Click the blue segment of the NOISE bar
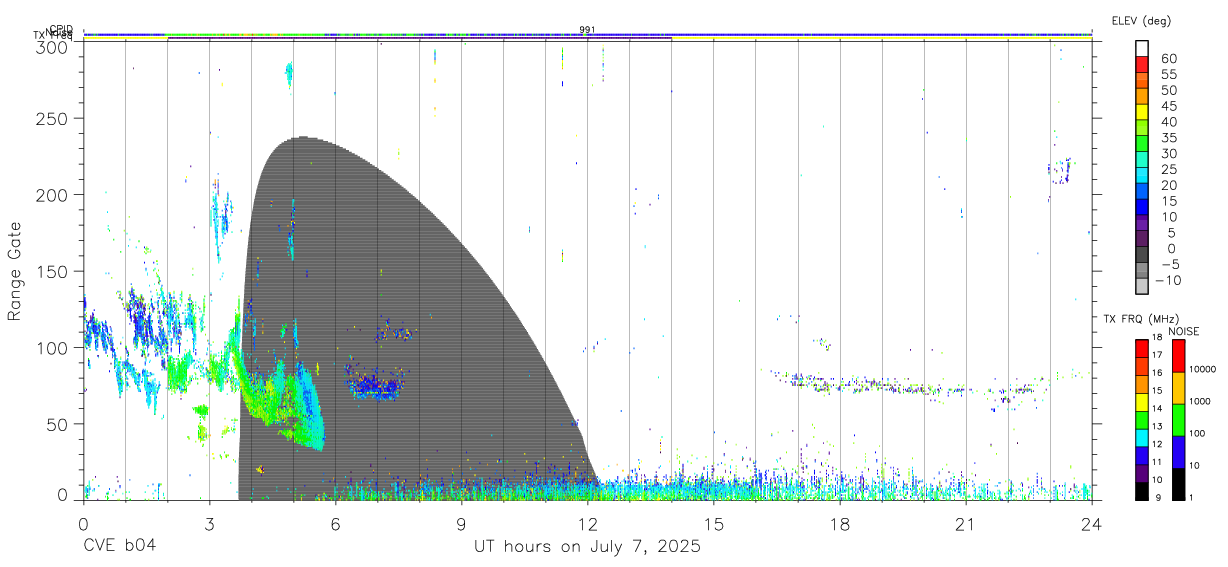Viewport: 1228px width, 567px height. point(1178,451)
